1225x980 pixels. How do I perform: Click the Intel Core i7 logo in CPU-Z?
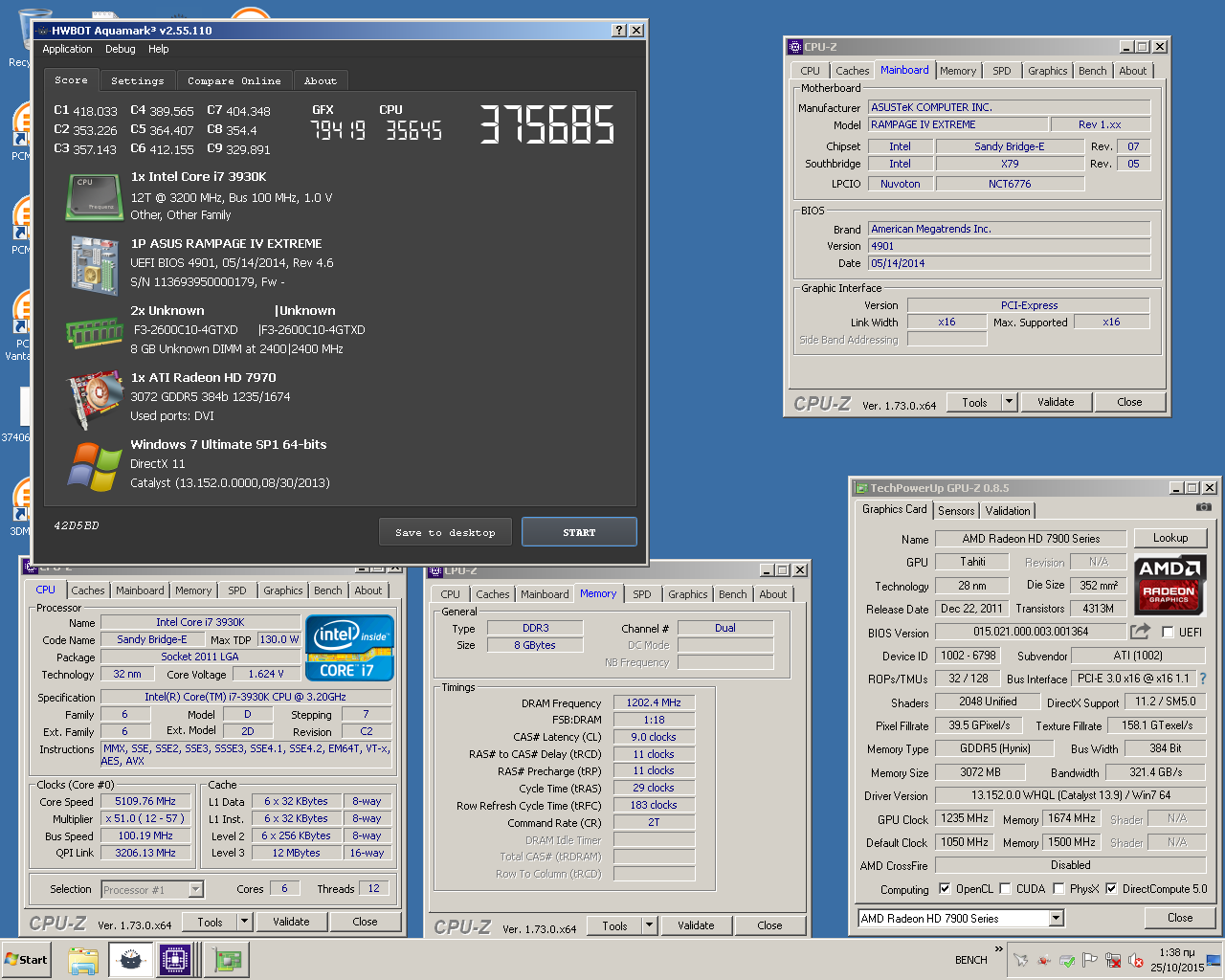click(x=349, y=647)
